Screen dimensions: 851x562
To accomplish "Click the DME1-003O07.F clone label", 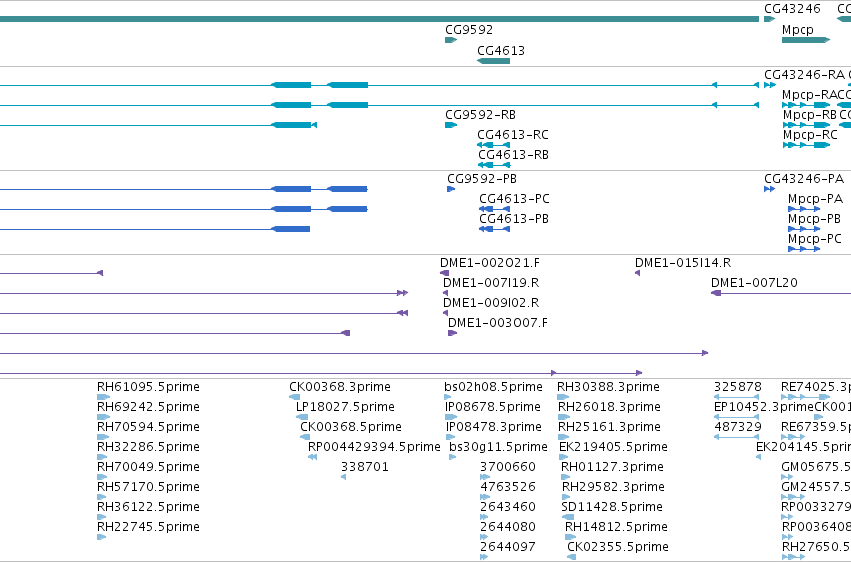I will (x=498, y=323).
